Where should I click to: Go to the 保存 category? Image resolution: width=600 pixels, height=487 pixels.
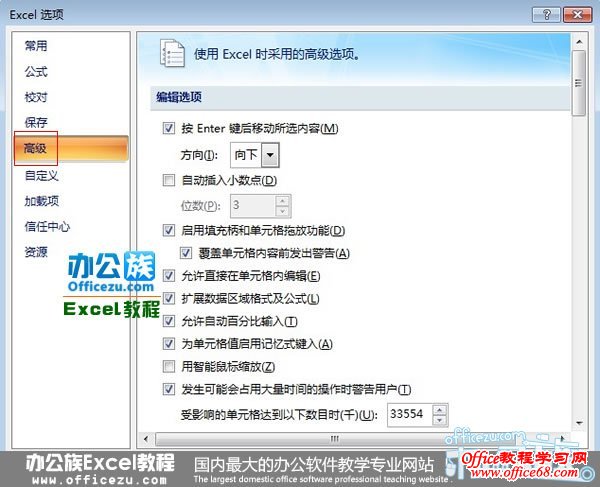click(36, 122)
